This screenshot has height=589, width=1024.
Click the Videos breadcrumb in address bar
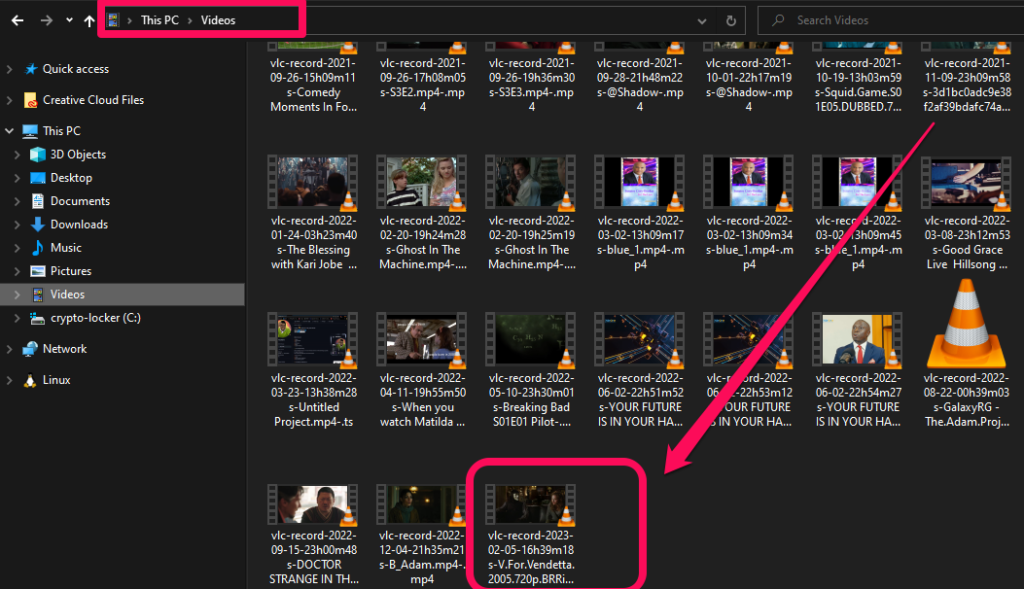pyautogui.click(x=218, y=20)
